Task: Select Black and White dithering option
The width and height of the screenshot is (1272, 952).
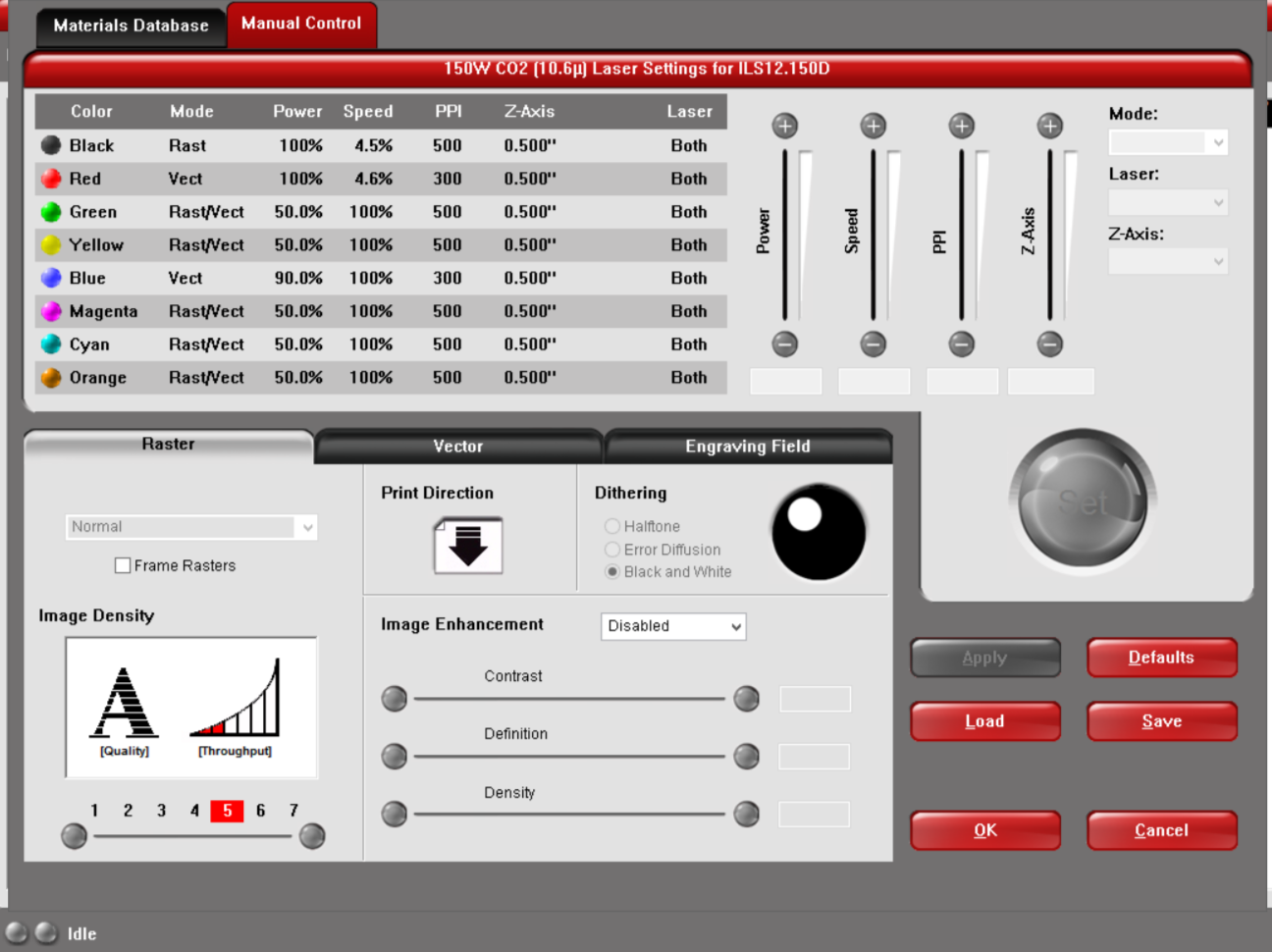Action: pyautogui.click(x=612, y=571)
